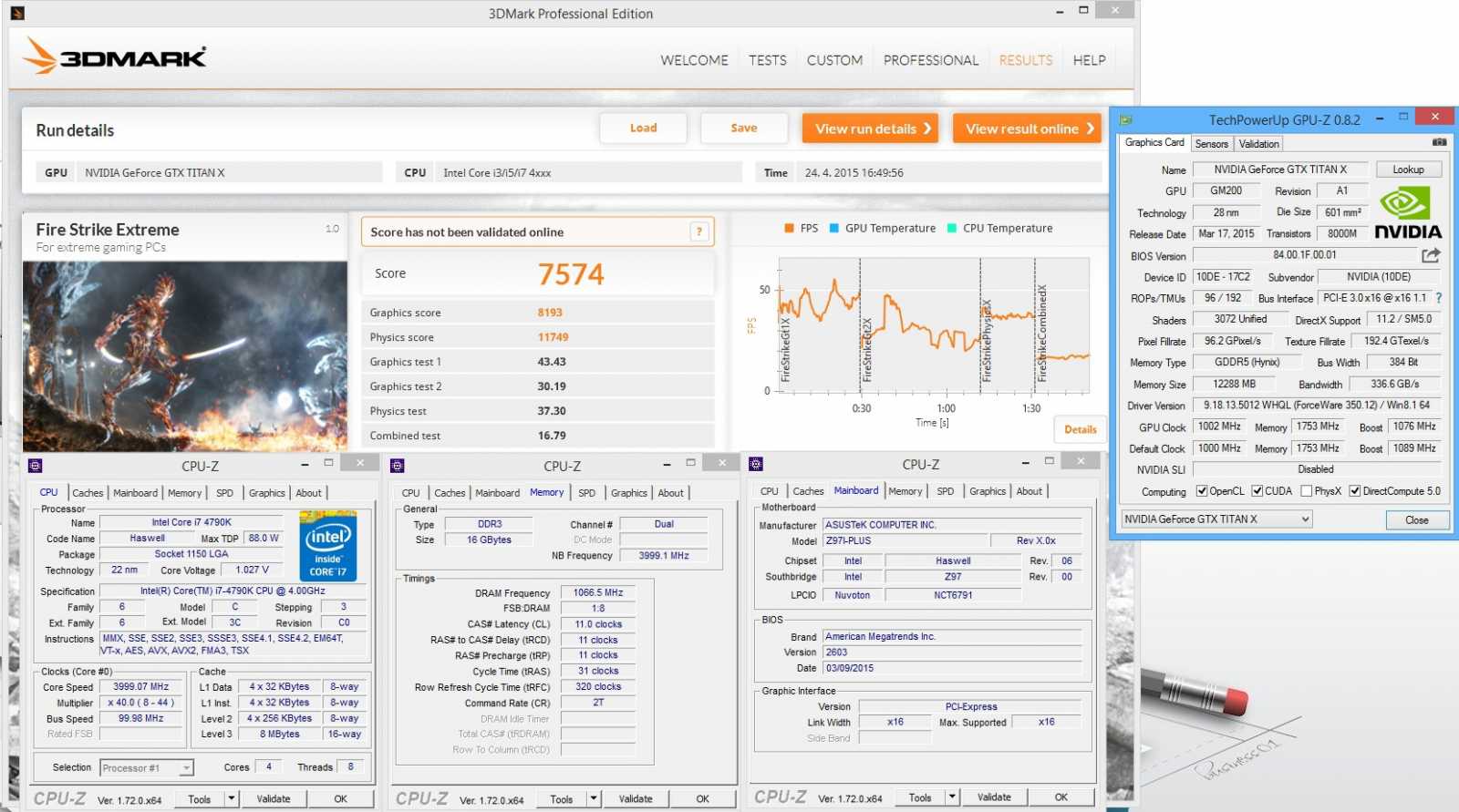Click the BIOS share/upload icon in GPU-Z
Viewport: 1459px width, 812px height.
click(1431, 255)
